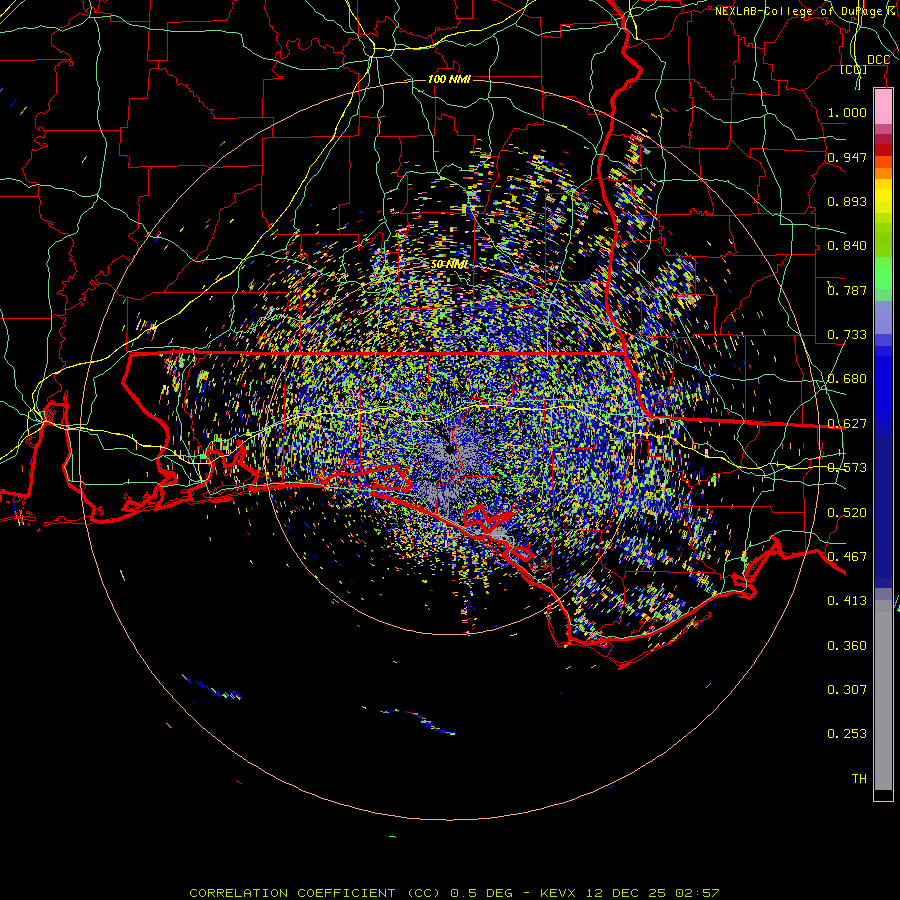This screenshot has height=900, width=900.
Task: Select the 0.467 legend value
Action: click(847, 557)
